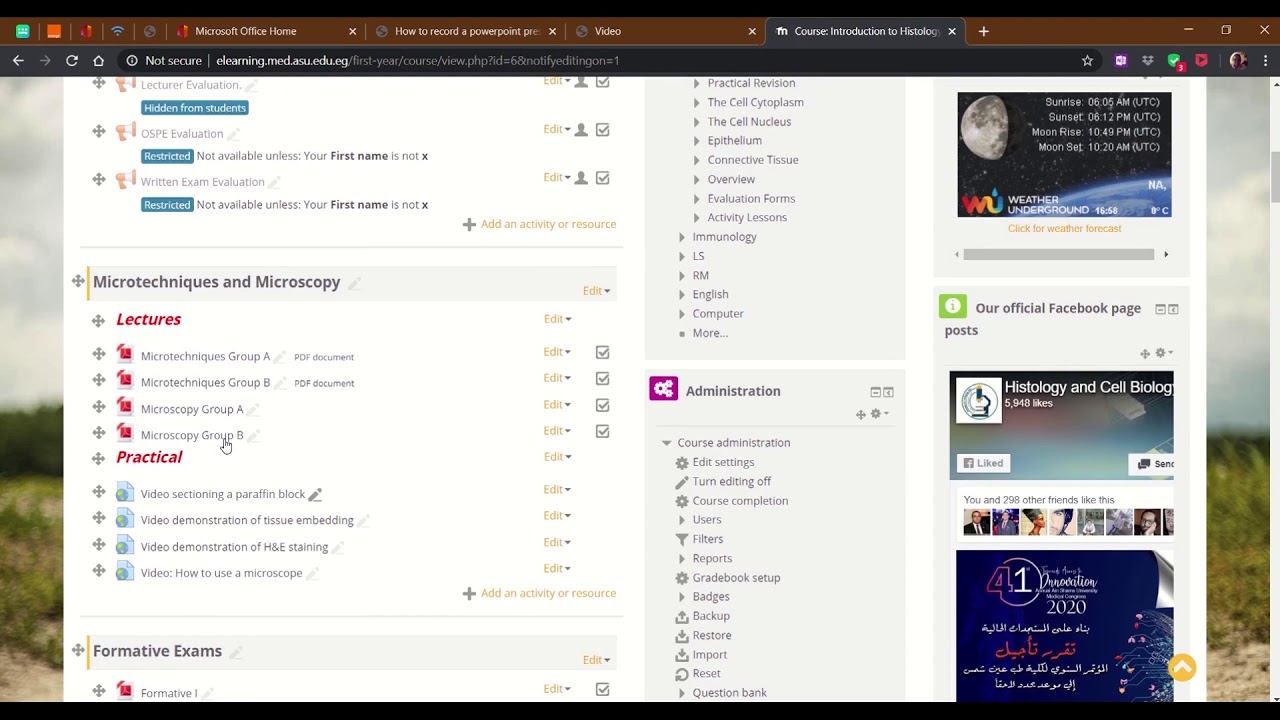Viewport: 1280px width, 720px height.
Task: Toggle completion checkbox for Microscopy Group B
Action: pos(602,431)
